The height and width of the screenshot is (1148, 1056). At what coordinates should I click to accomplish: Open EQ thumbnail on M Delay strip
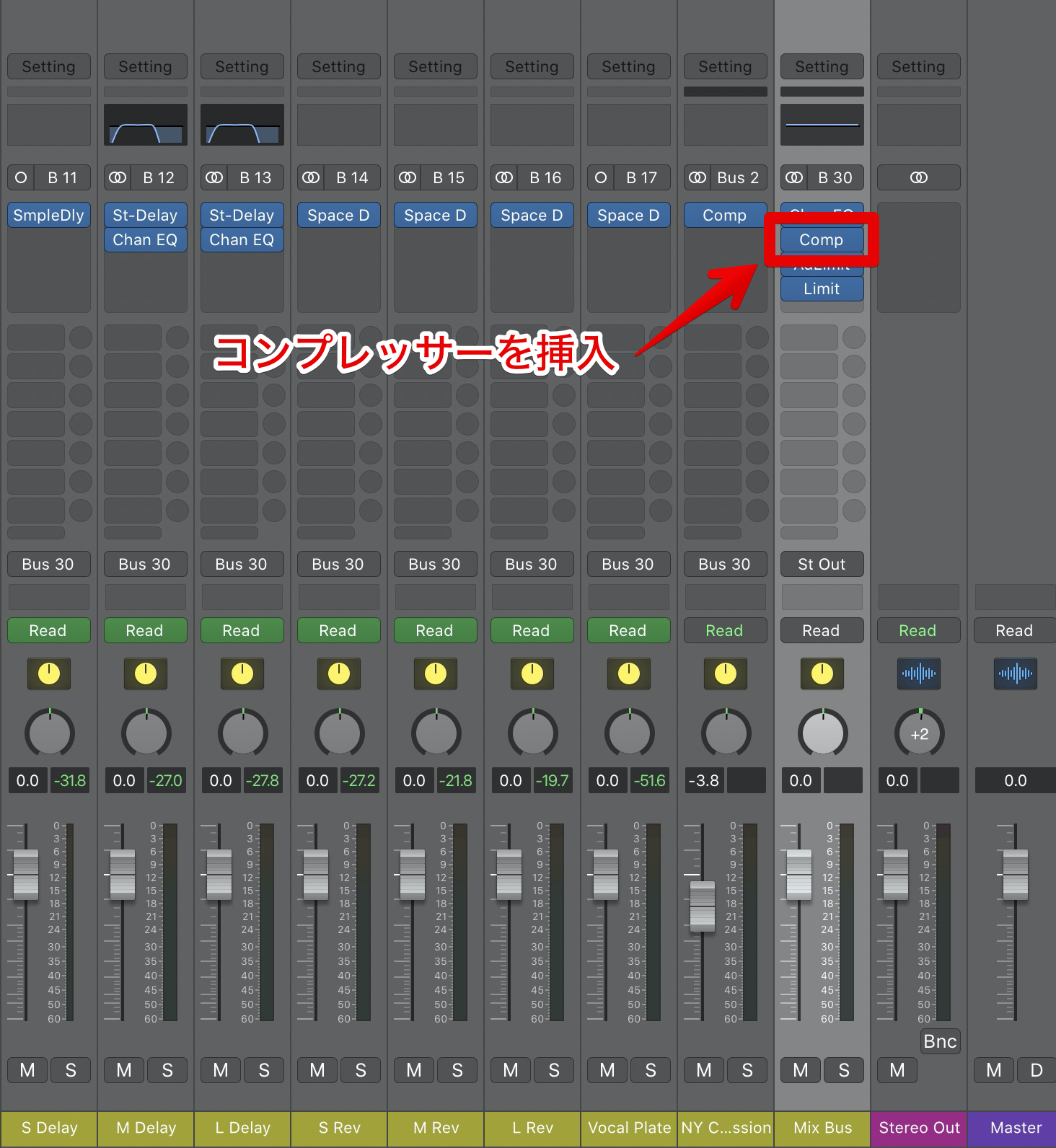pyautogui.click(x=145, y=125)
